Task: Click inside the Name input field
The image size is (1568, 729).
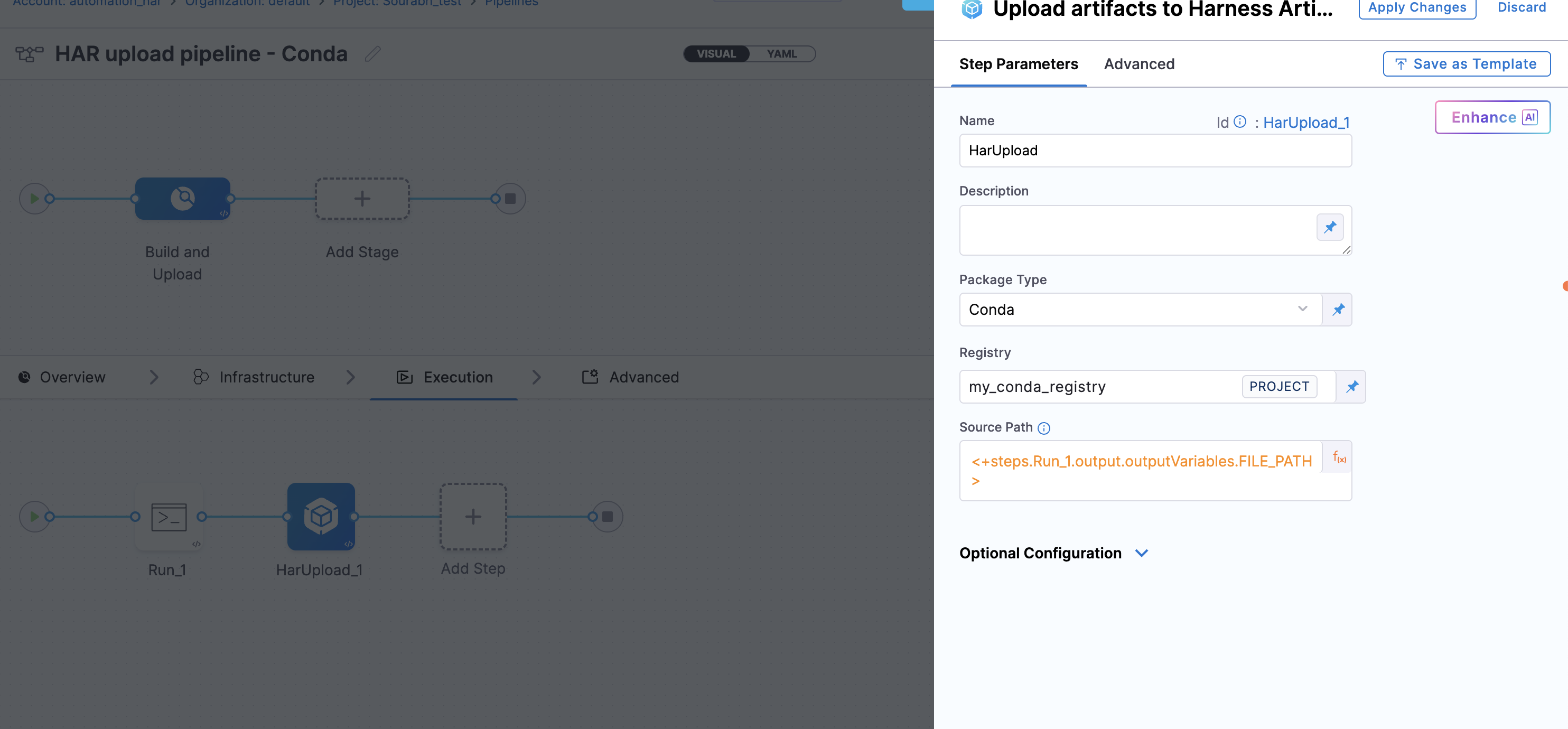Action: (x=1155, y=151)
